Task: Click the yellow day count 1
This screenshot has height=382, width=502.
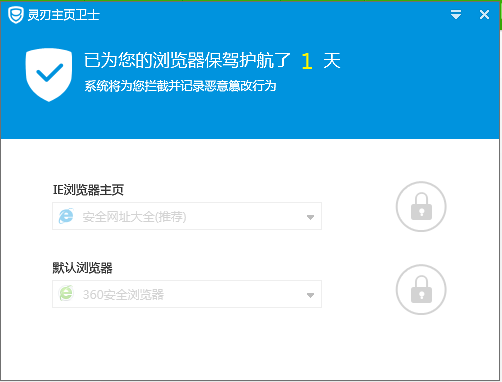Action: (307, 61)
